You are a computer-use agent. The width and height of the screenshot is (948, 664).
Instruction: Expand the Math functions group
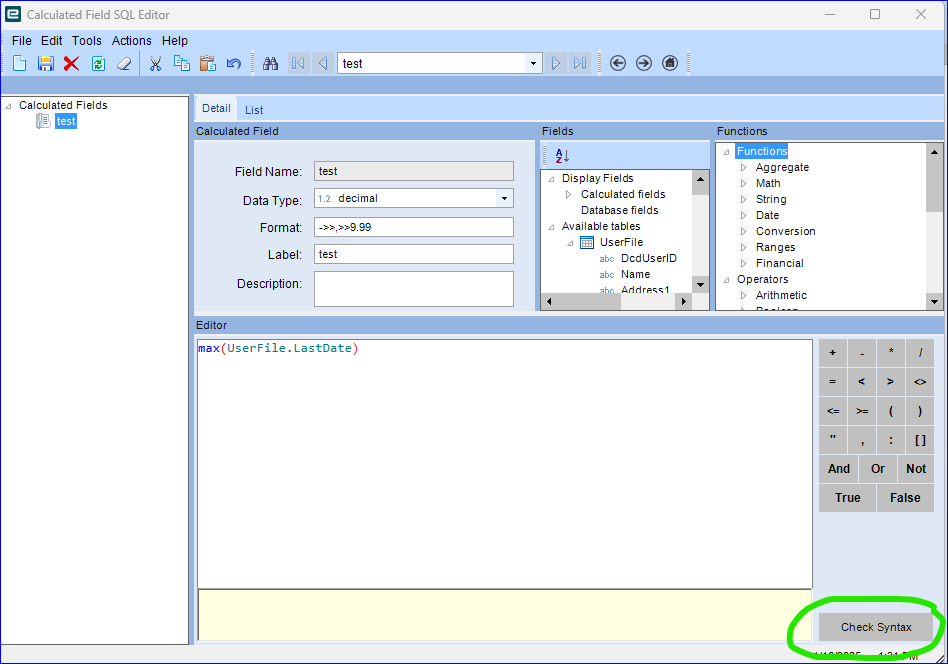[744, 183]
